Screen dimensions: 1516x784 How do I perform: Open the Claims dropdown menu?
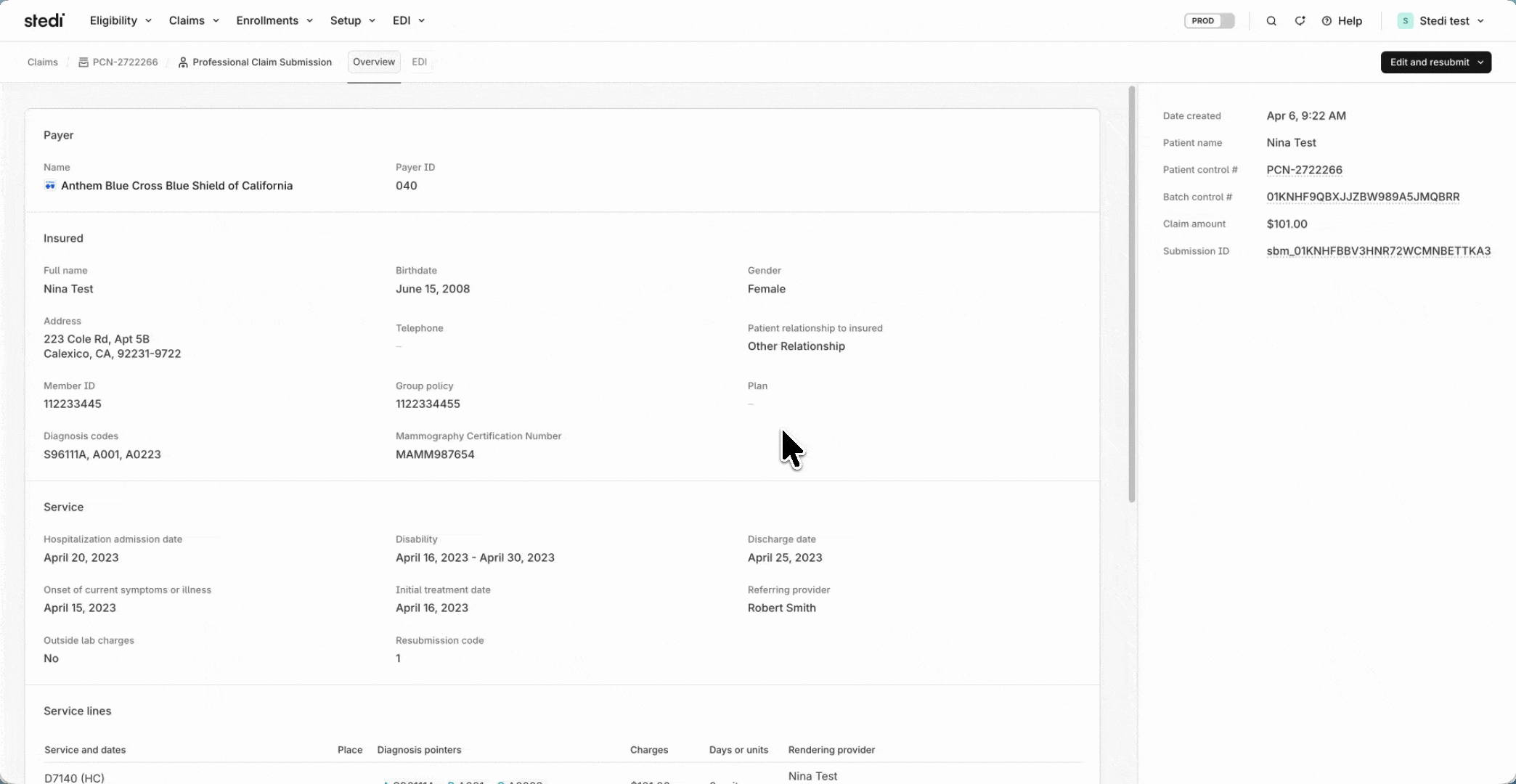coord(194,20)
